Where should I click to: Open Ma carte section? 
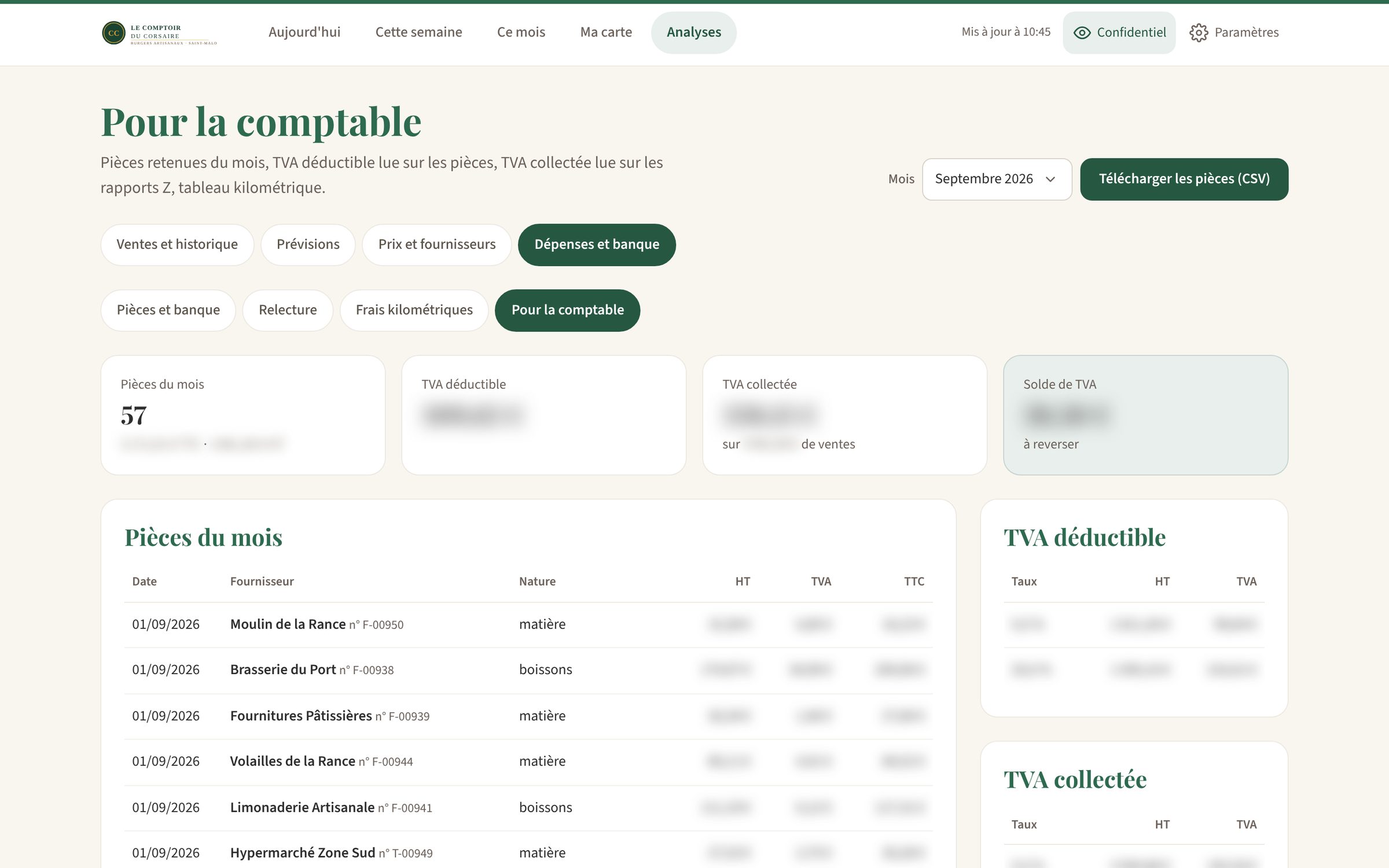point(606,32)
